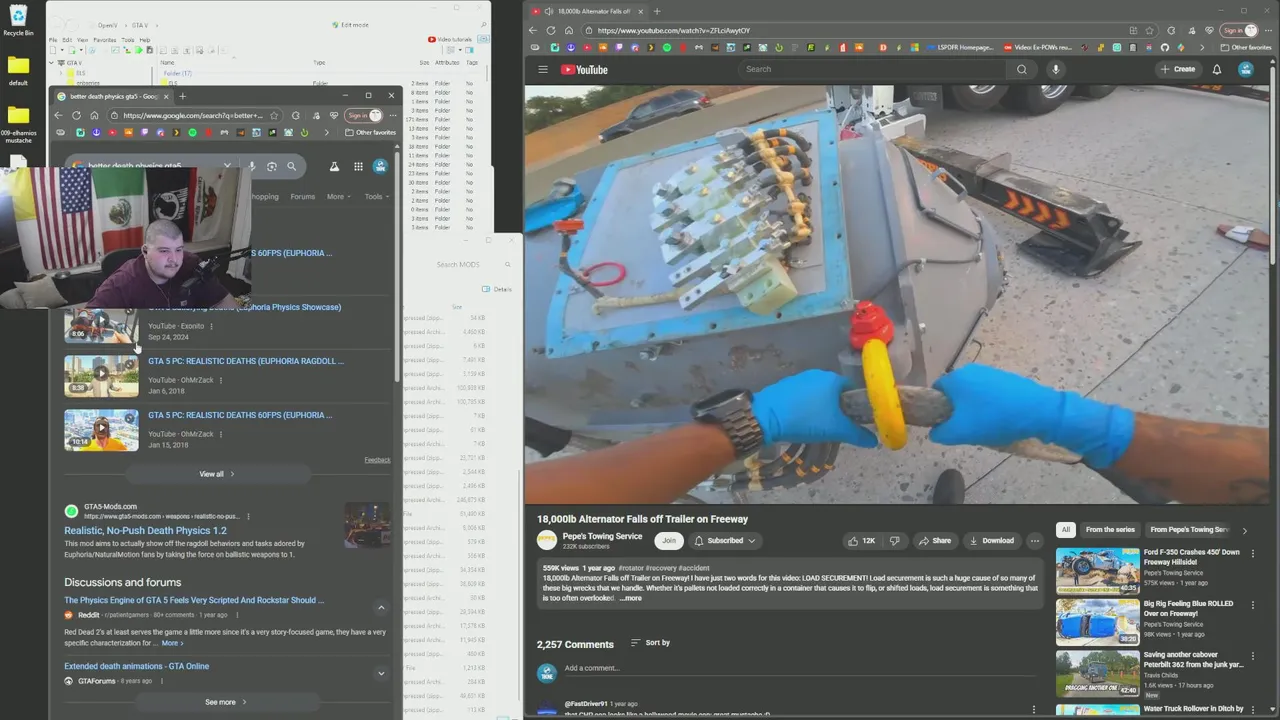1280x720 pixels.
Task: Open new tab in YouTube browser window
Action: (x=656, y=11)
